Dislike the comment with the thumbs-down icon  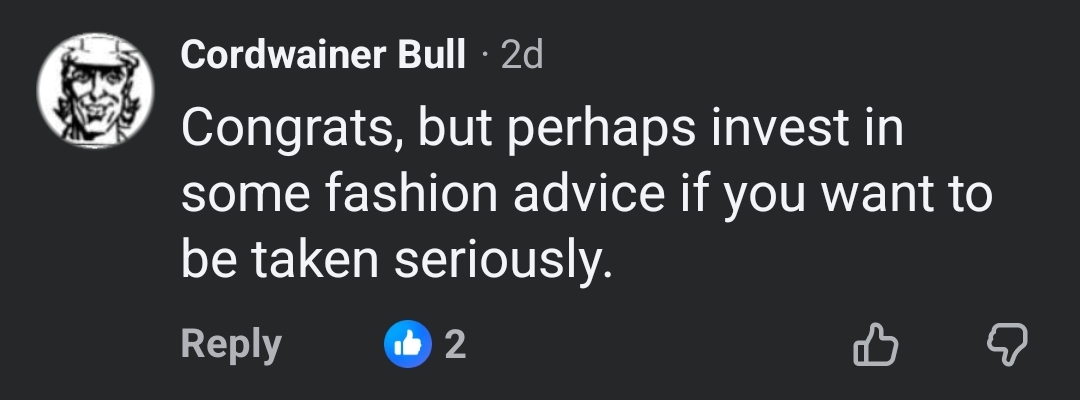click(1007, 345)
